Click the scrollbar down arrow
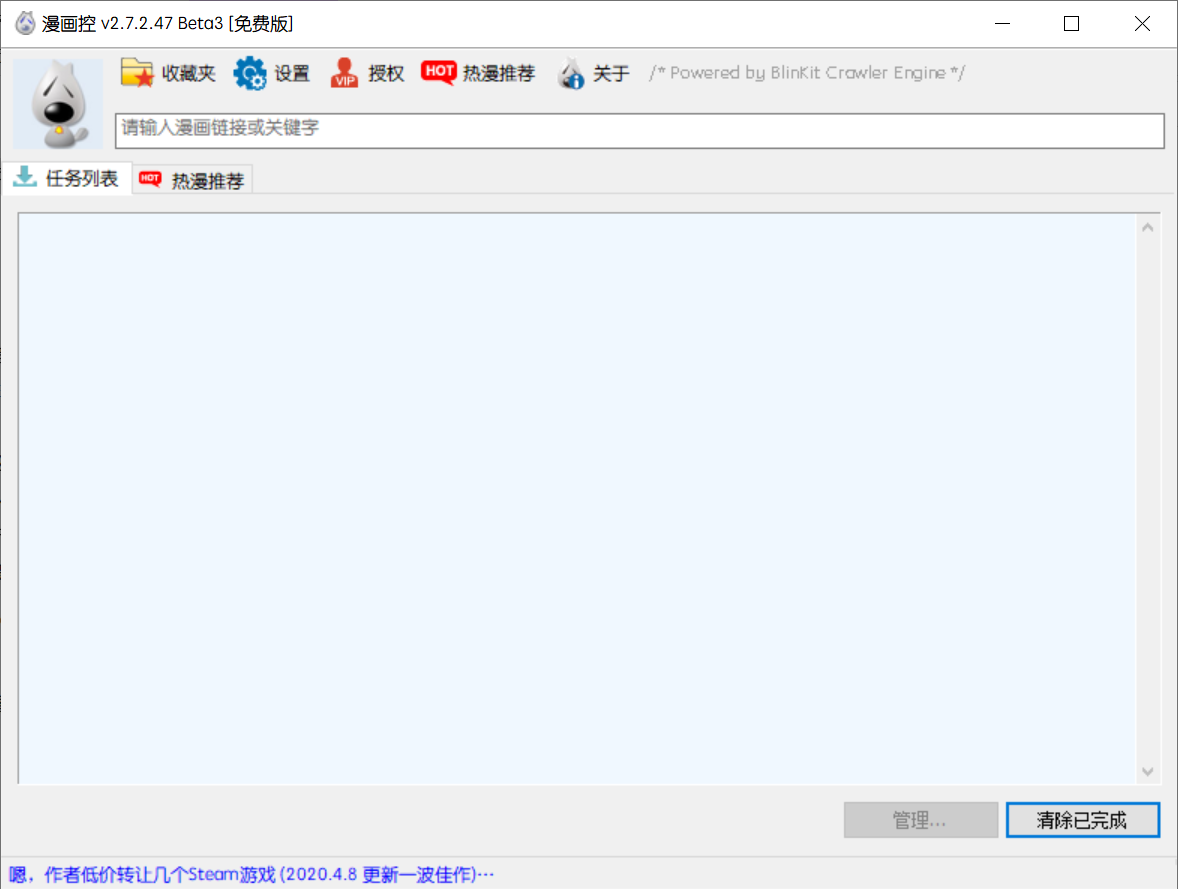The height and width of the screenshot is (889, 1178). pyautogui.click(x=1148, y=772)
